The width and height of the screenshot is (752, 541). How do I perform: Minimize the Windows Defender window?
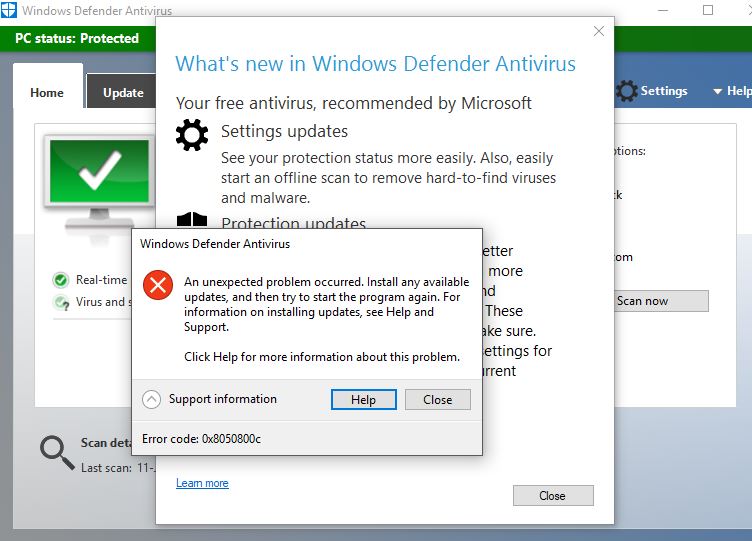pos(663,10)
